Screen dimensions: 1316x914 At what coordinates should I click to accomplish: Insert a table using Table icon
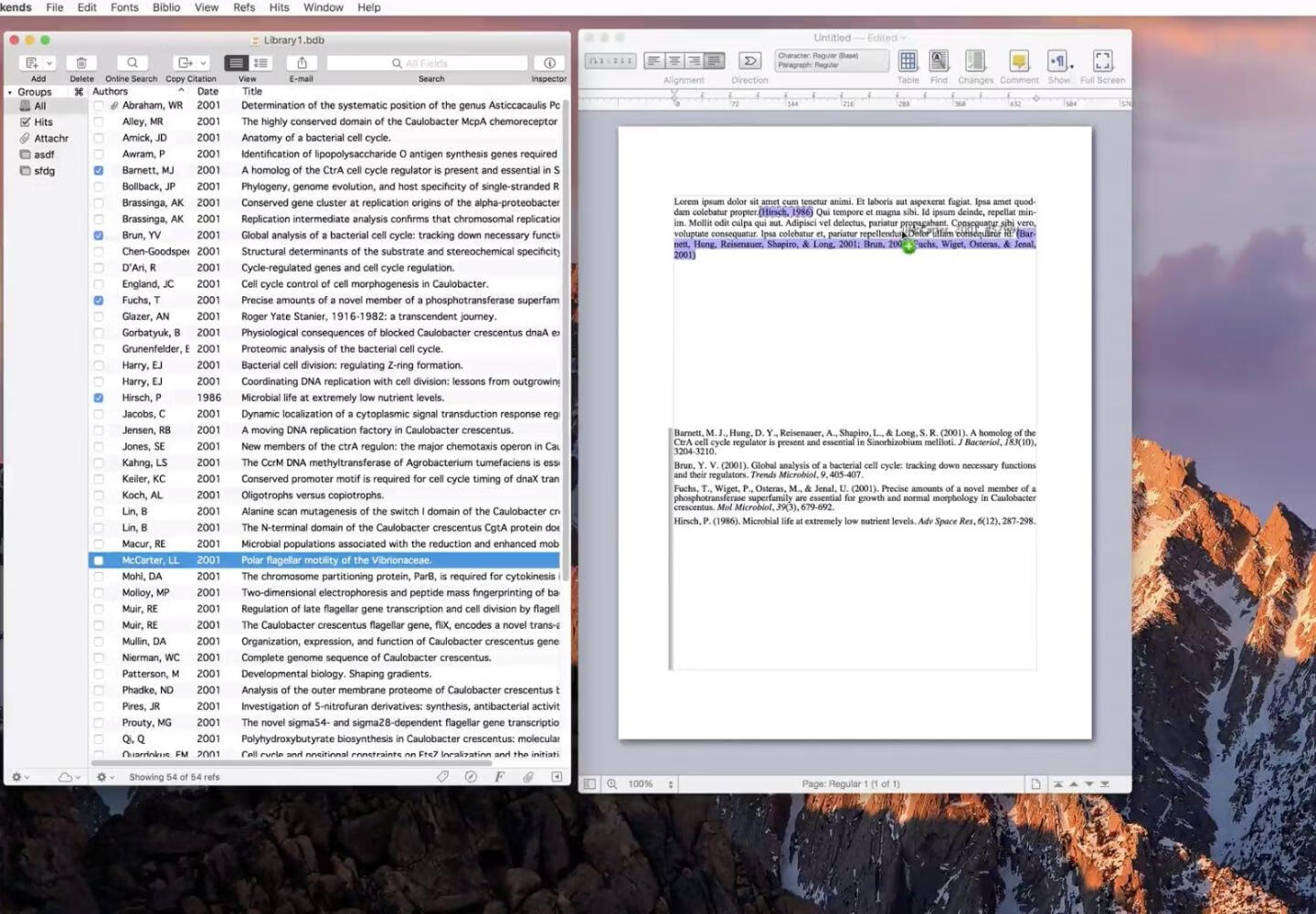tap(907, 61)
